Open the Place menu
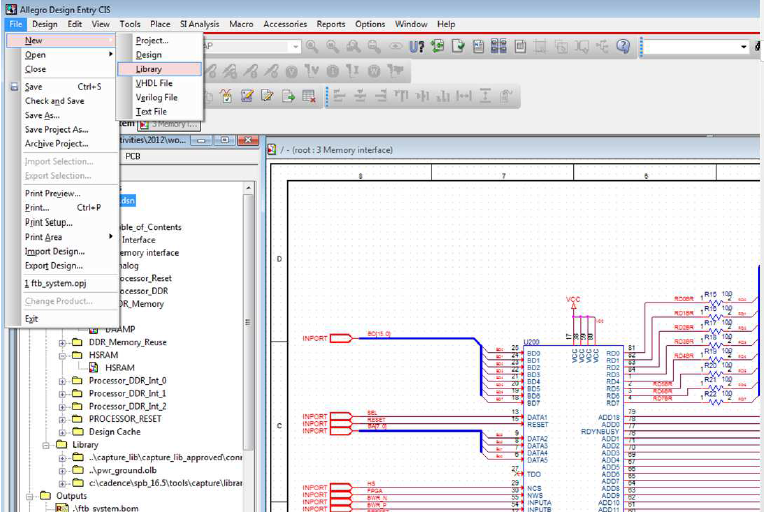Screen dimensions: 764x512 point(160,24)
